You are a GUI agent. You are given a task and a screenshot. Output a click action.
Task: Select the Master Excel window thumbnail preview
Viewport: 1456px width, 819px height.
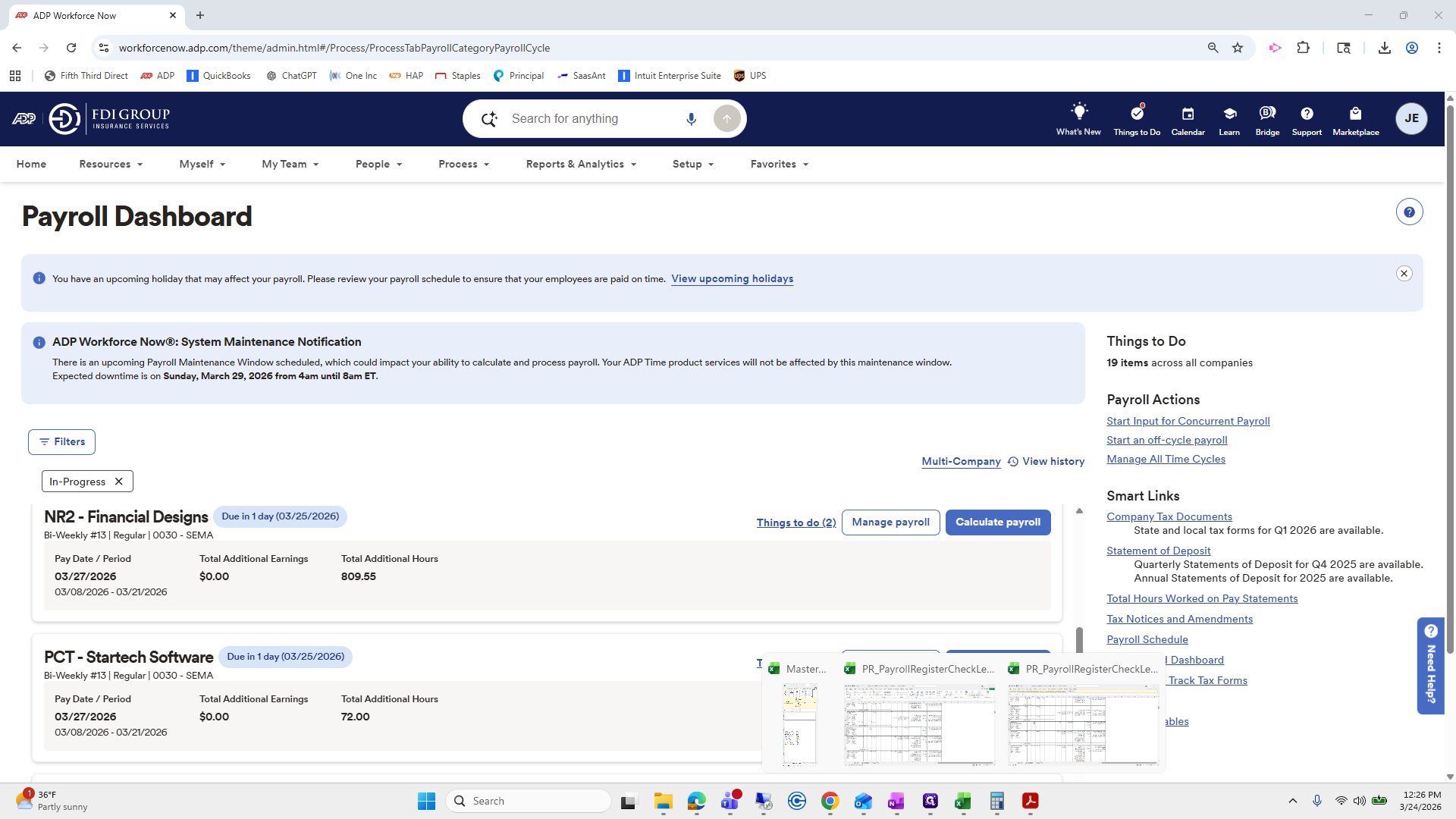pyautogui.click(x=800, y=724)
